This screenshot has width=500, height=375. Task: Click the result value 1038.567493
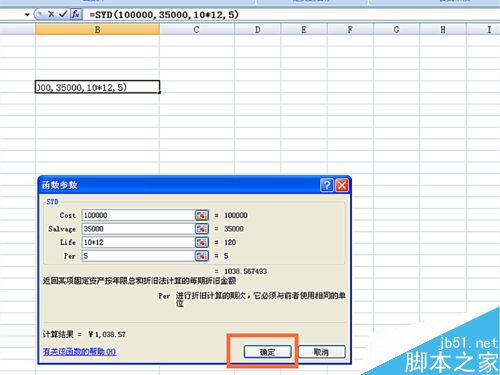245,271
